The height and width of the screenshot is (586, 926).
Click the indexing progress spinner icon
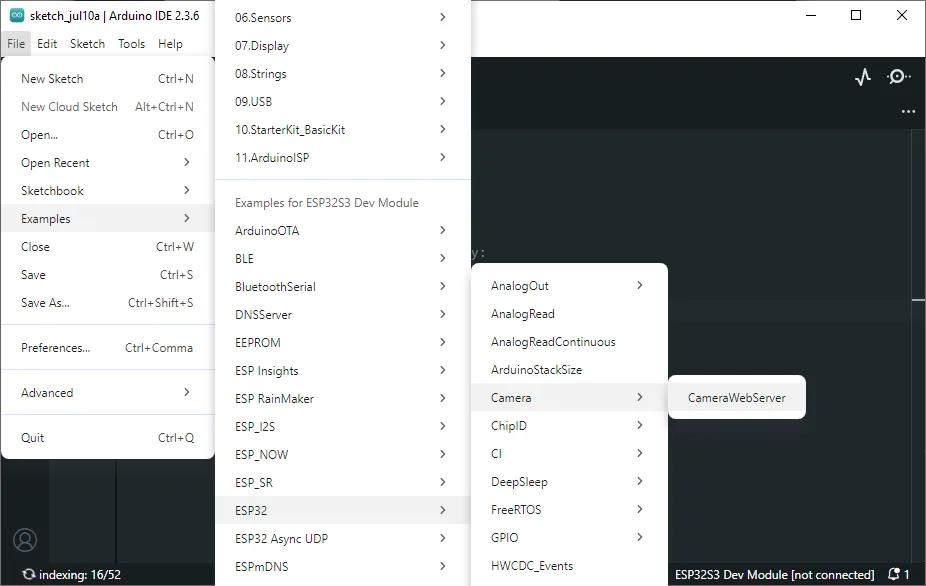click(x=28, y=574)
